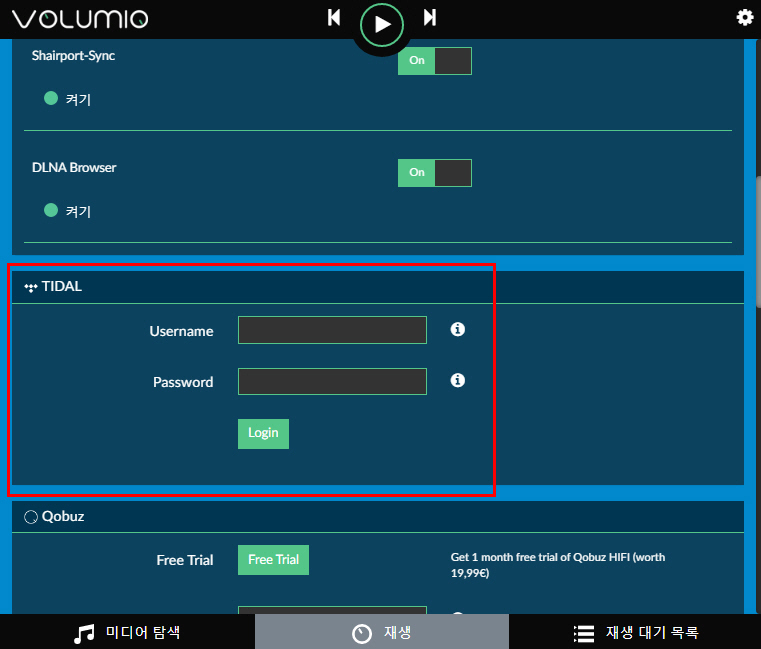Open 재생 playback tab

[382, 632]
